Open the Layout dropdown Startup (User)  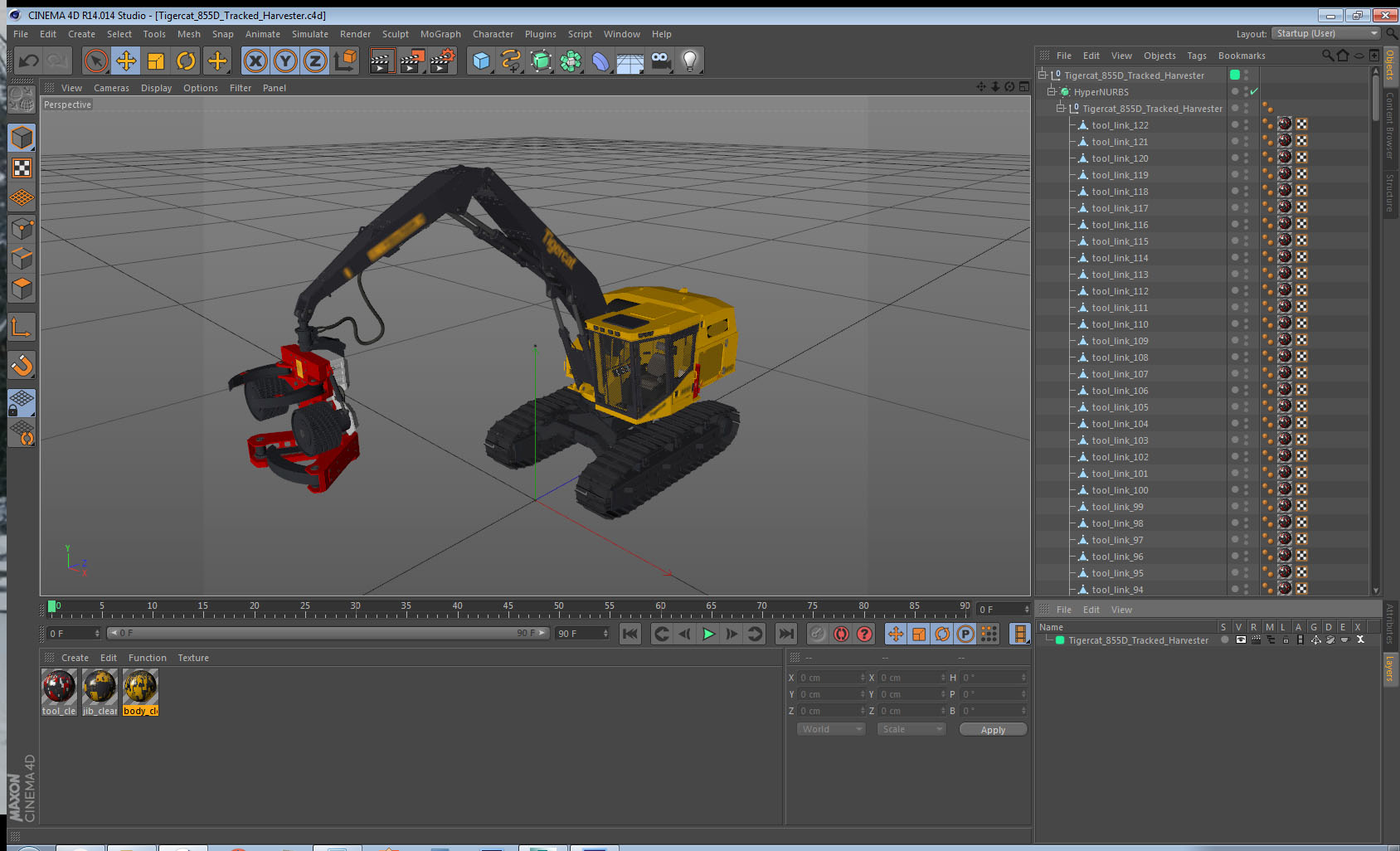(1327, 33)
